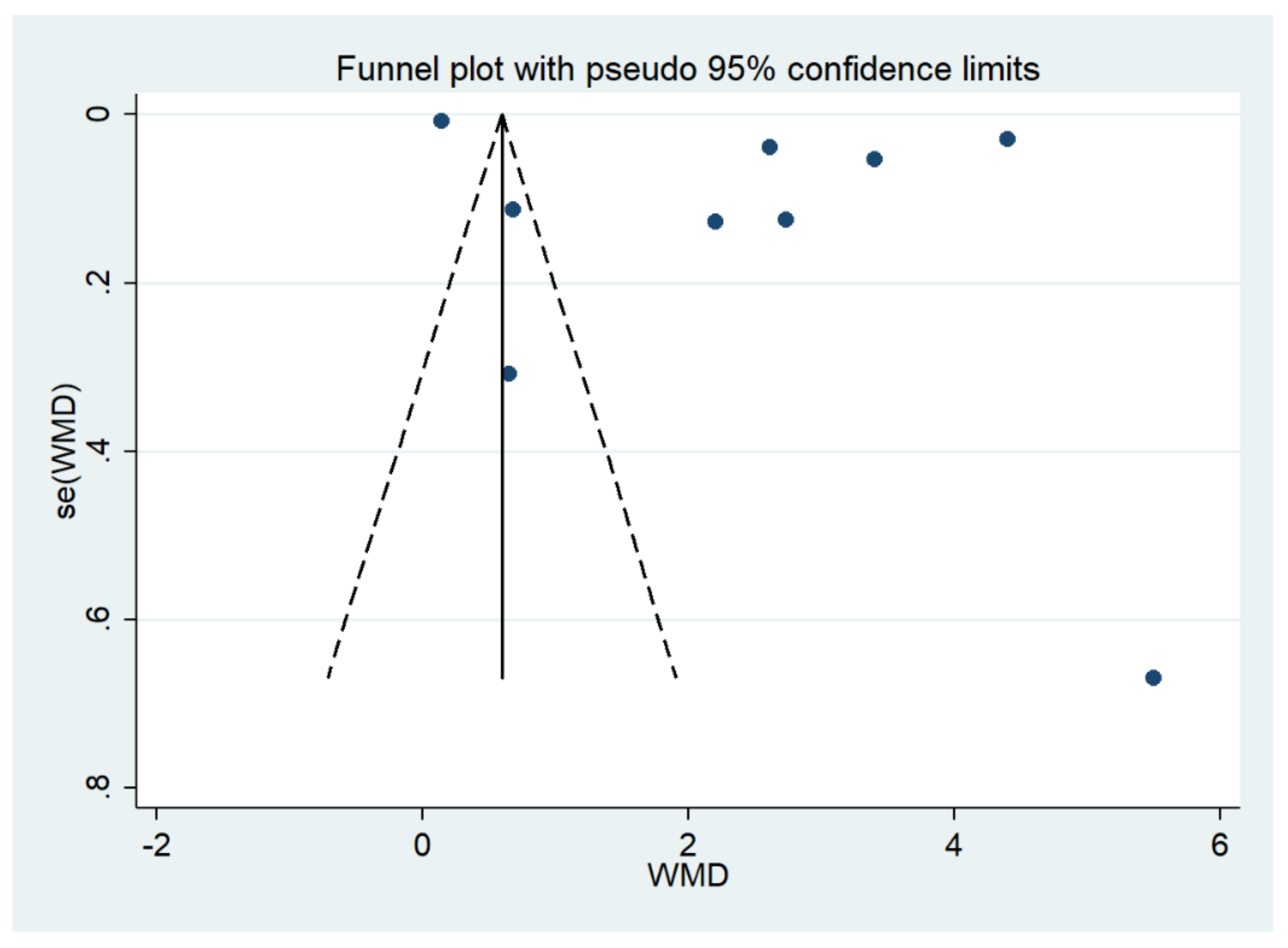Image resolution: width=1288 pixels, height=948 pixels.
Task: Click the x-axis tick label -2
Action: (x=157, y=845)
